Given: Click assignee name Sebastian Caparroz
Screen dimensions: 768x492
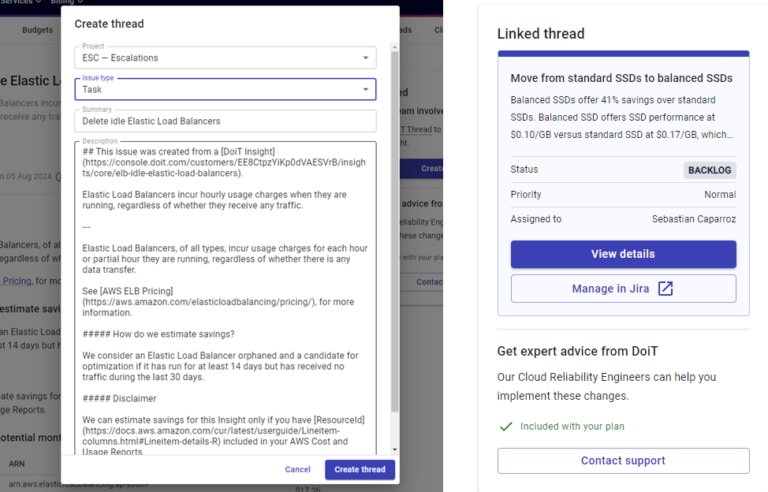Looking at the screenshot, I should [x=694, y=219].
